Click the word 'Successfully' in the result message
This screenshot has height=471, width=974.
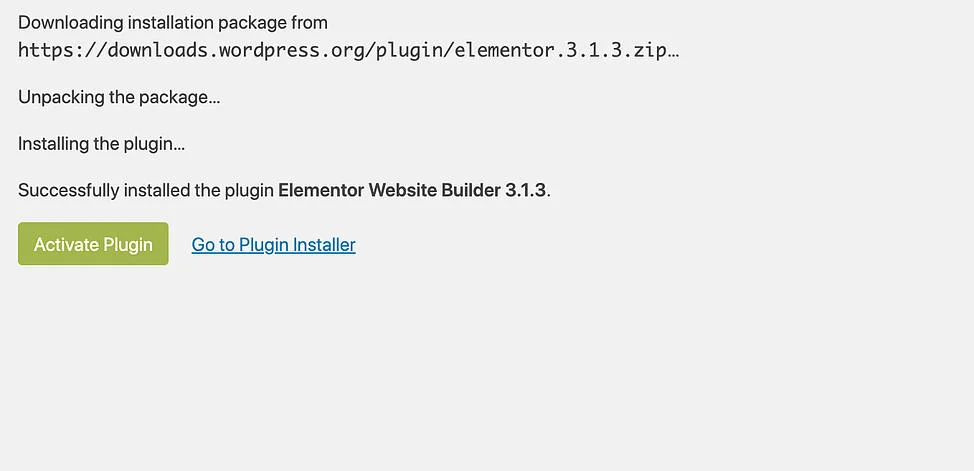[x=69, y=190]
